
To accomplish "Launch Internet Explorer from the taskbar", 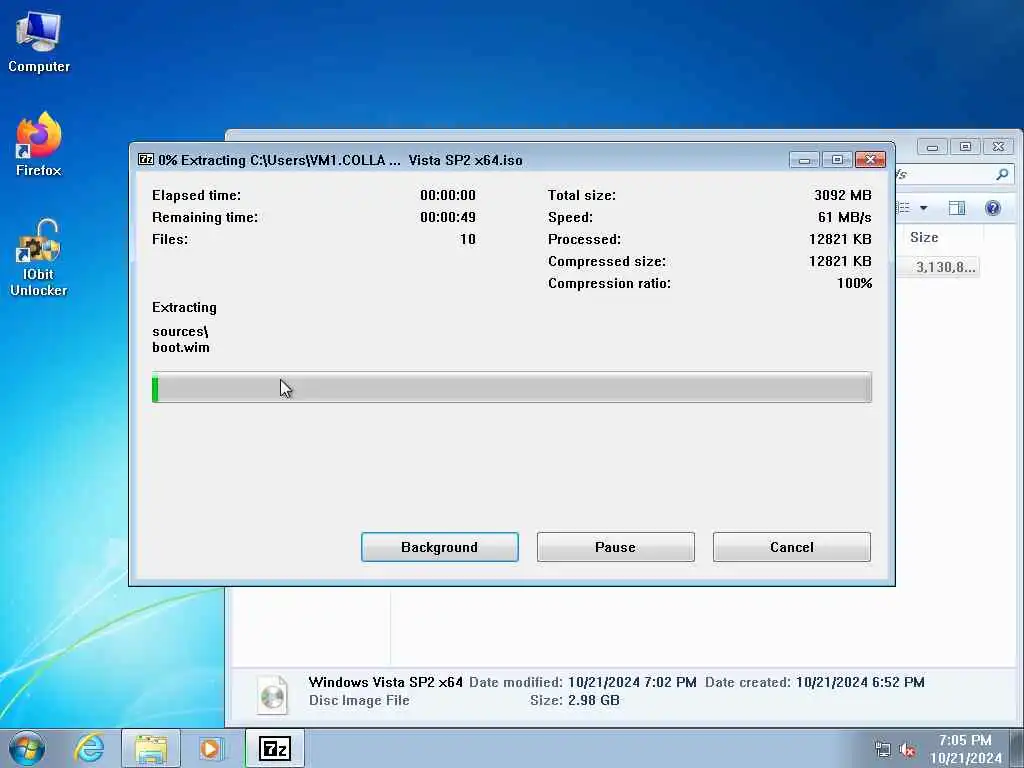I will tap(89, 748).
